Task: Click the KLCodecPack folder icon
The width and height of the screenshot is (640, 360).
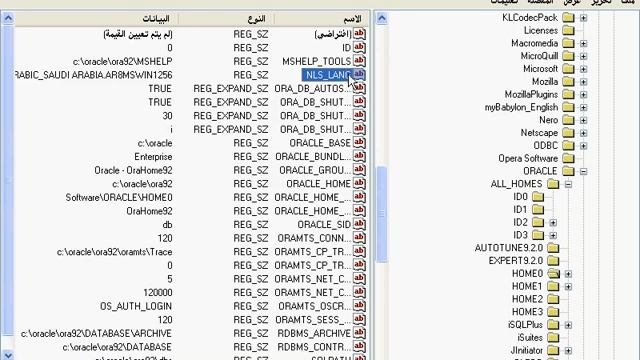Action: pos(568,18)
